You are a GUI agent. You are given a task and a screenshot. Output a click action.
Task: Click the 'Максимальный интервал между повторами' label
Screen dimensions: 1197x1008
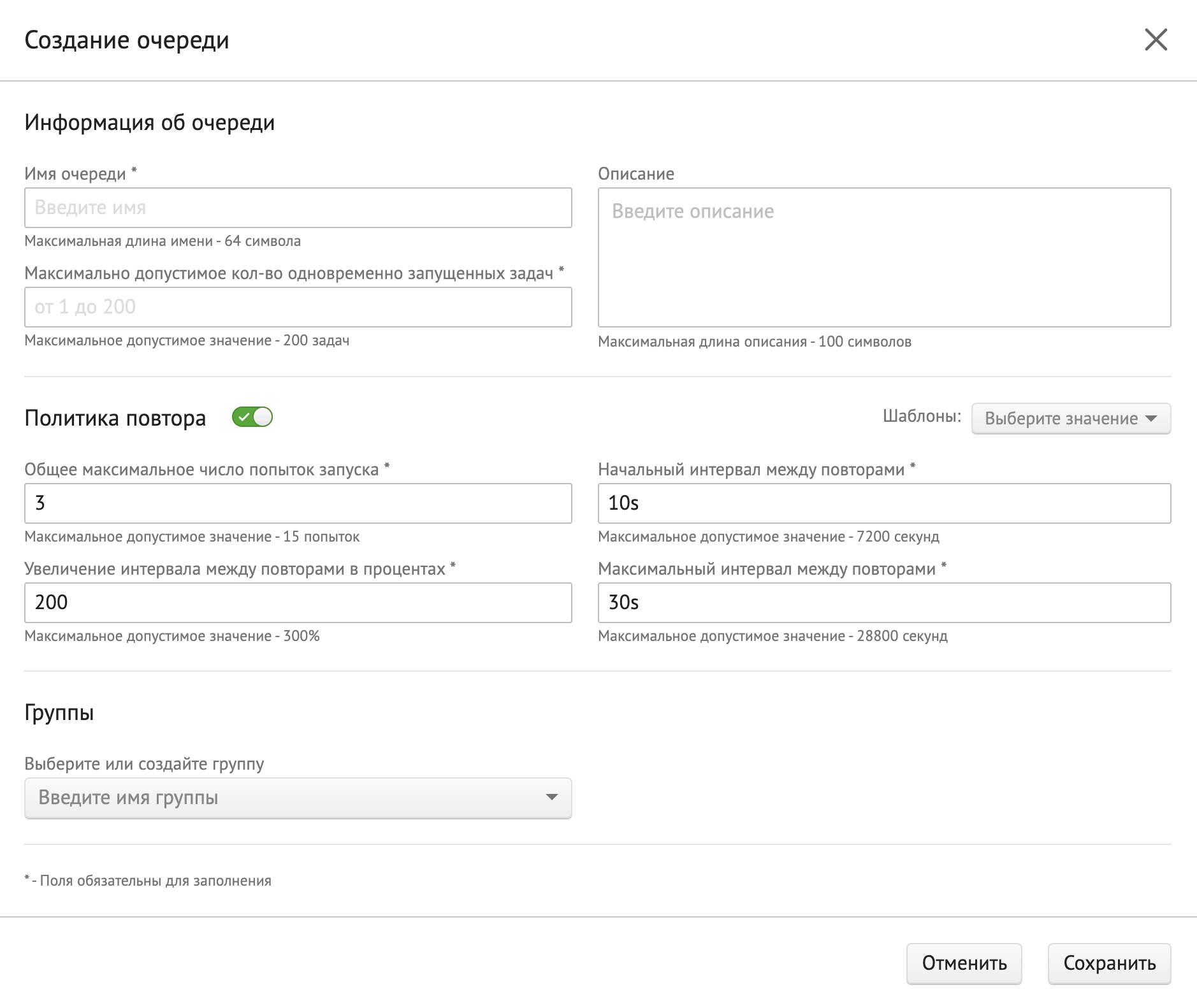click(766, 569)
